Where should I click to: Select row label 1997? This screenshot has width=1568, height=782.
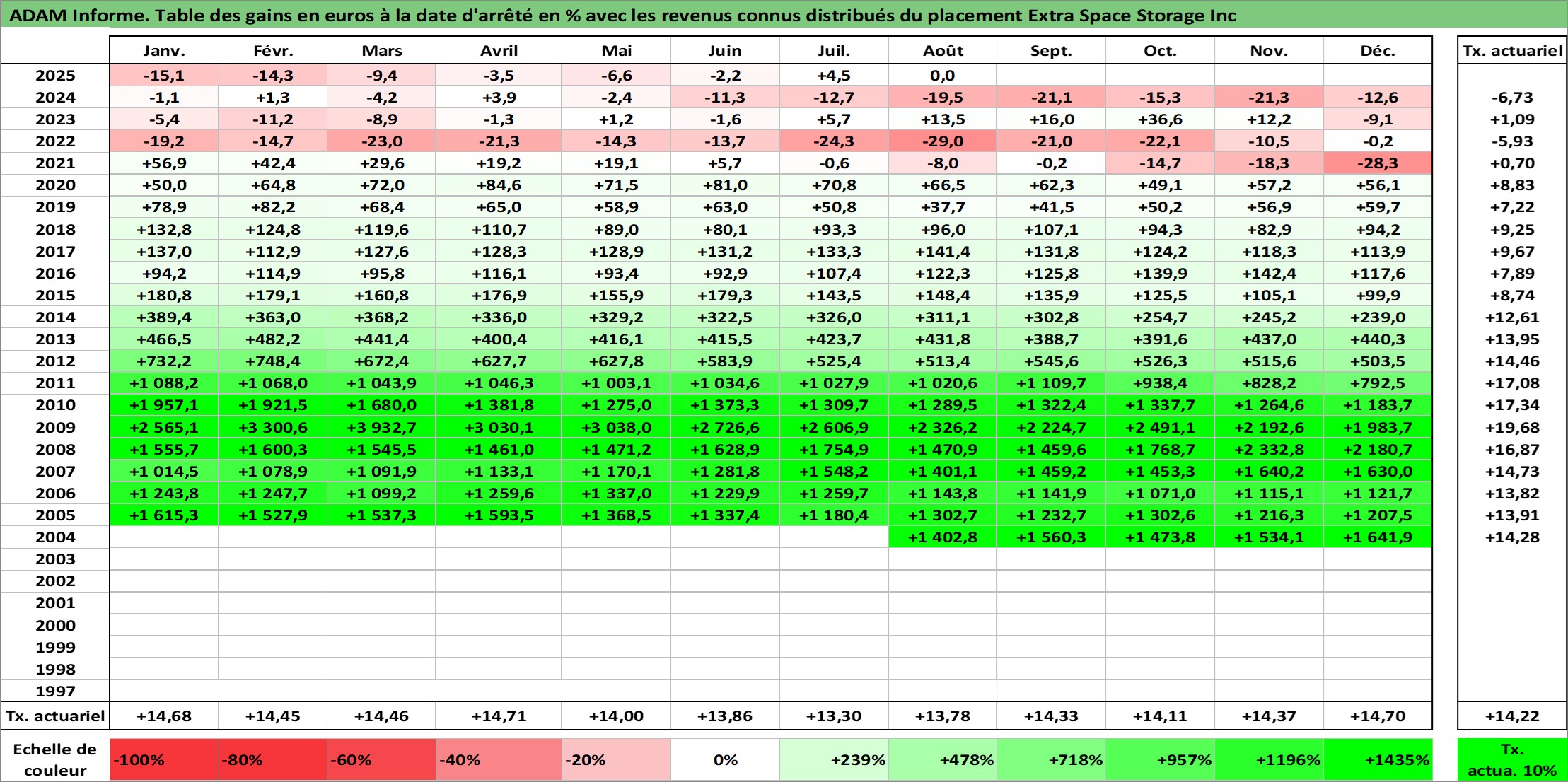pos(55,691)
